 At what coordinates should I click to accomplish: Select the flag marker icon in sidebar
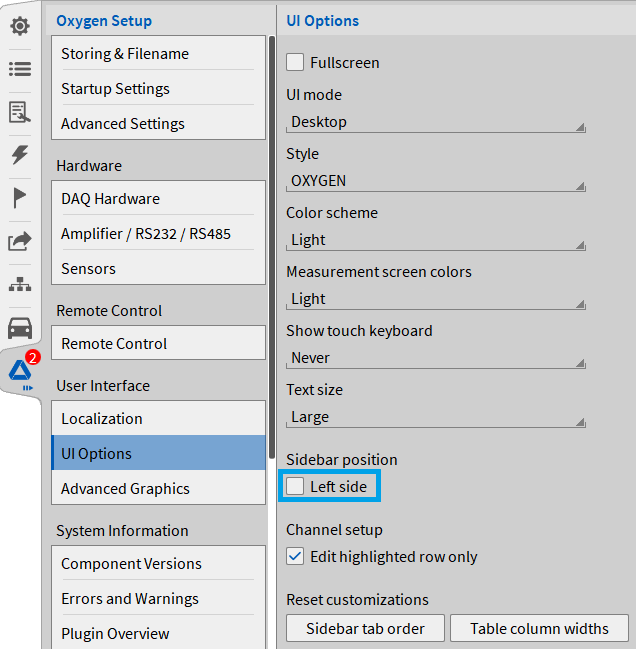point(20,198)
